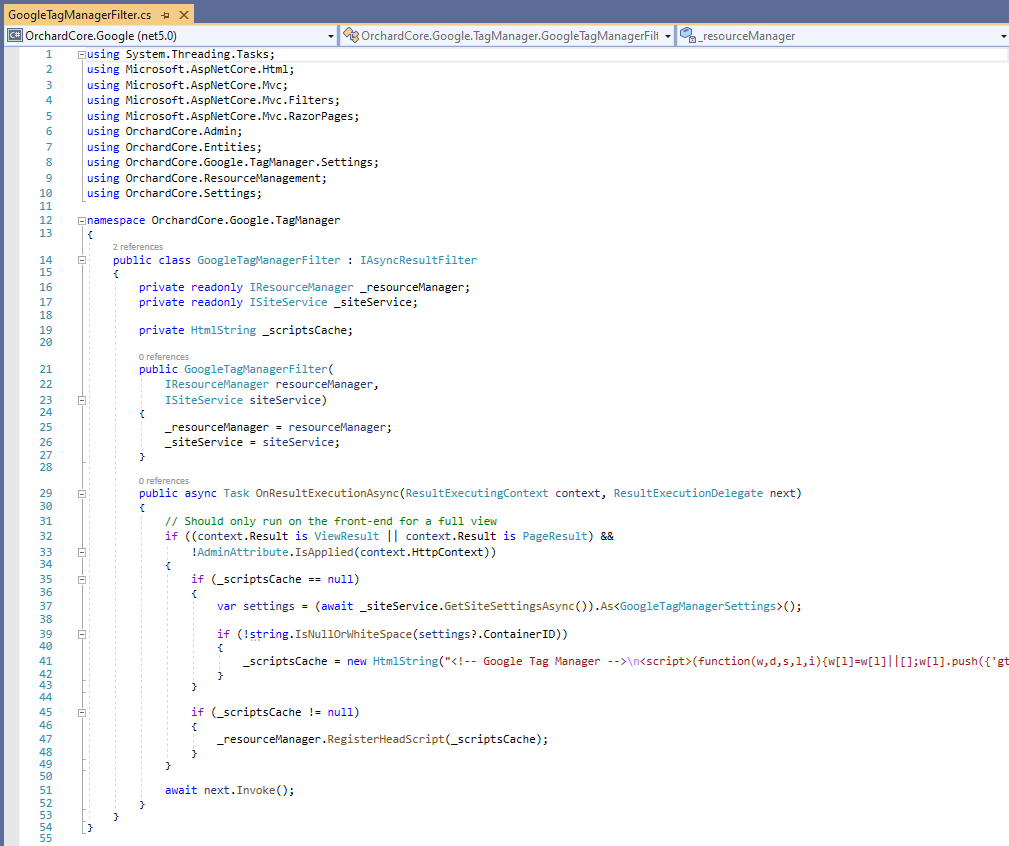Viewport: 1009px width, 846px height.
Task: Click the ViewResult type on line 32
Action: (347, 536)
